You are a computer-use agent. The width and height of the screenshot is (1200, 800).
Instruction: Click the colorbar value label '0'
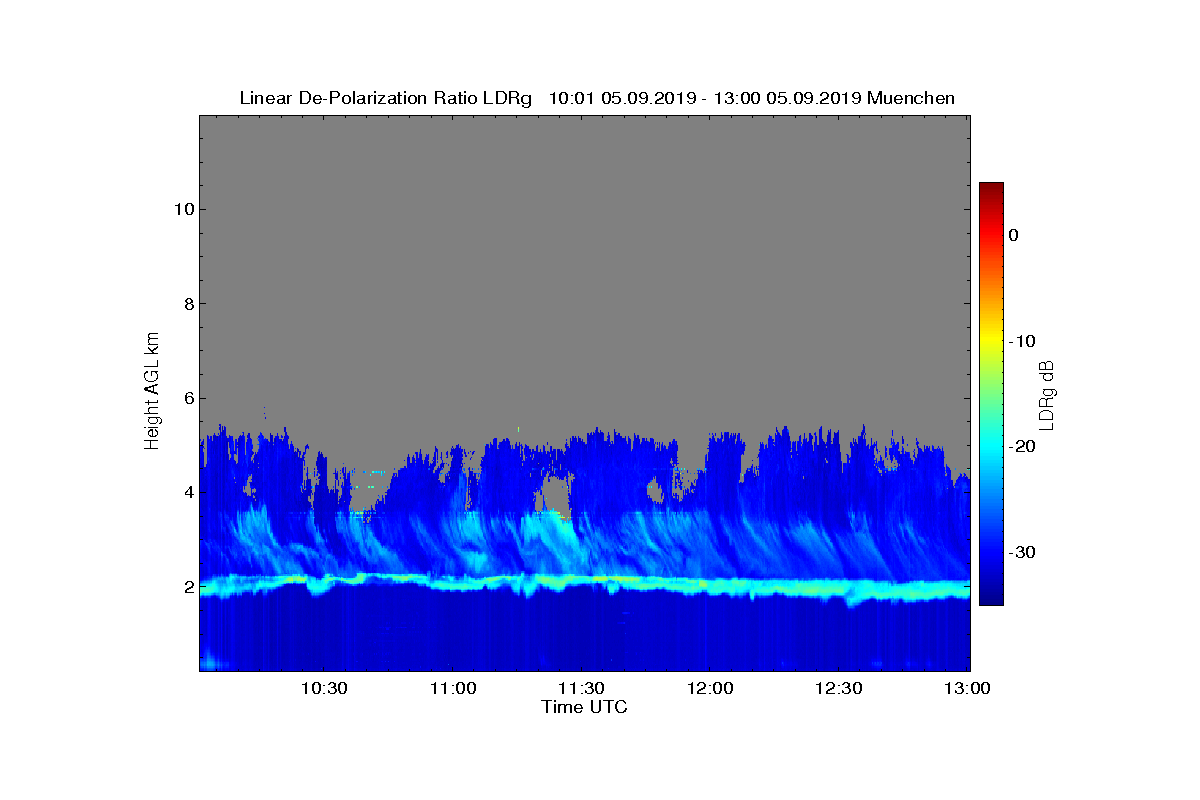pos(1013,235)
